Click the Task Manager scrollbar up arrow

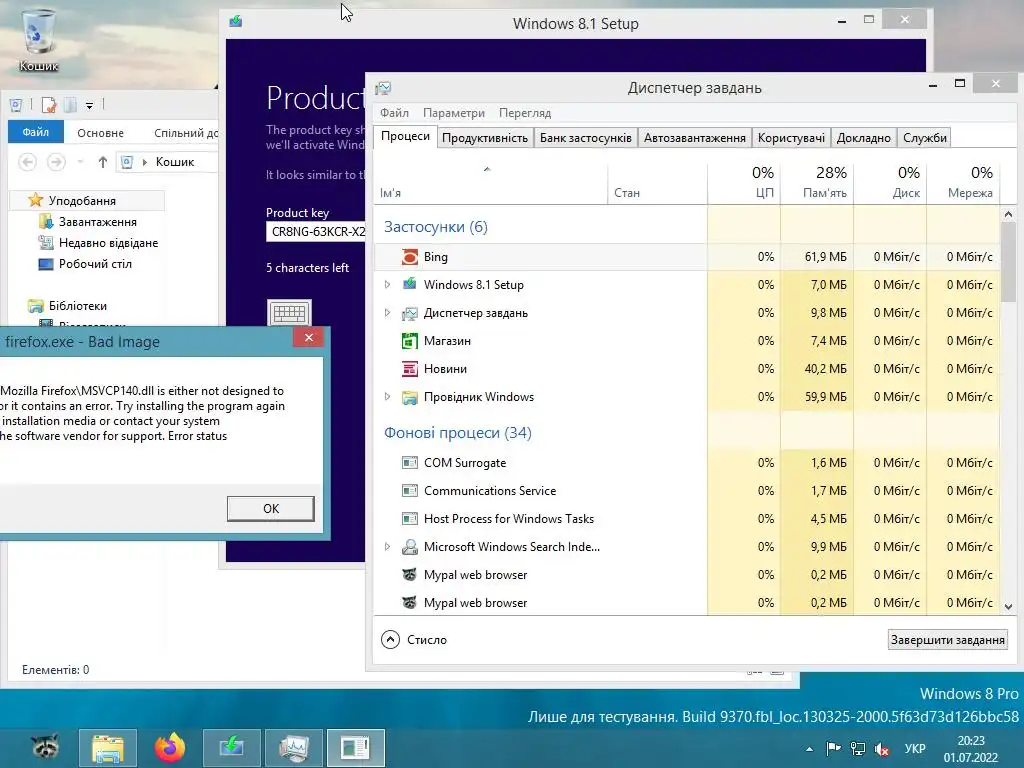point(1008,214)
